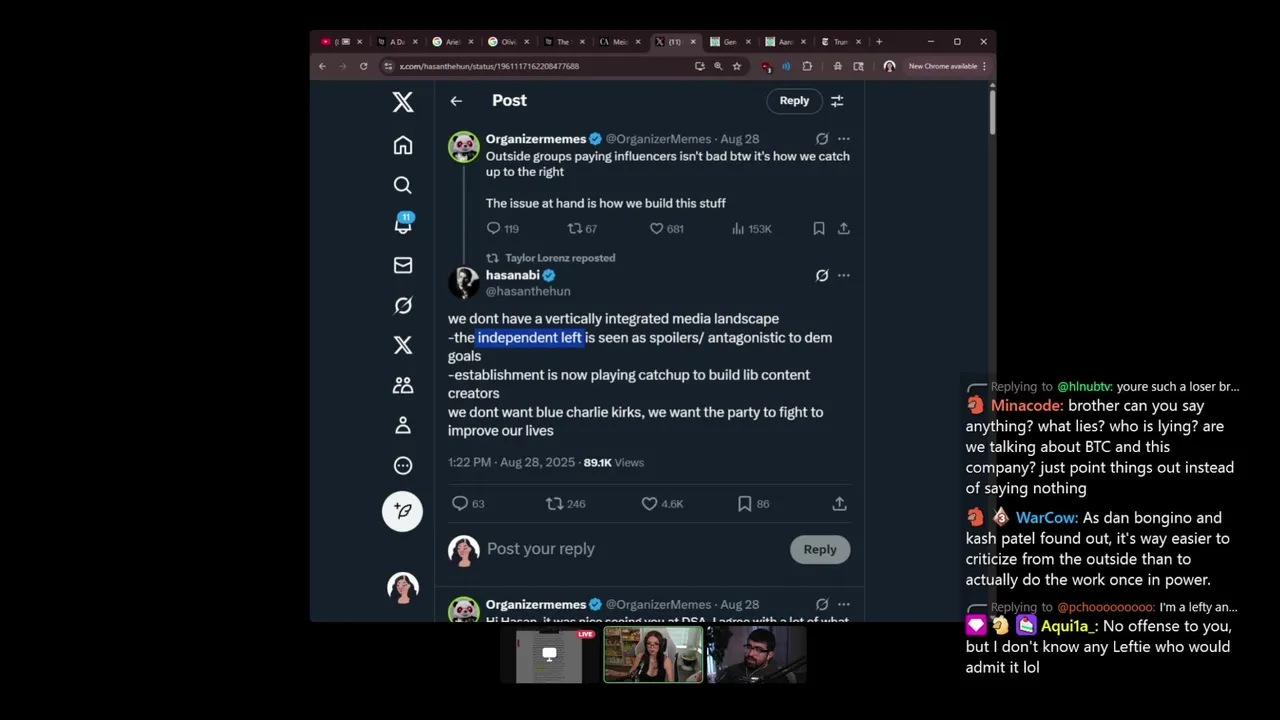Repost Organizermemes post with 67 reposts
This screenshot has width=1280, height=720.
582,229
